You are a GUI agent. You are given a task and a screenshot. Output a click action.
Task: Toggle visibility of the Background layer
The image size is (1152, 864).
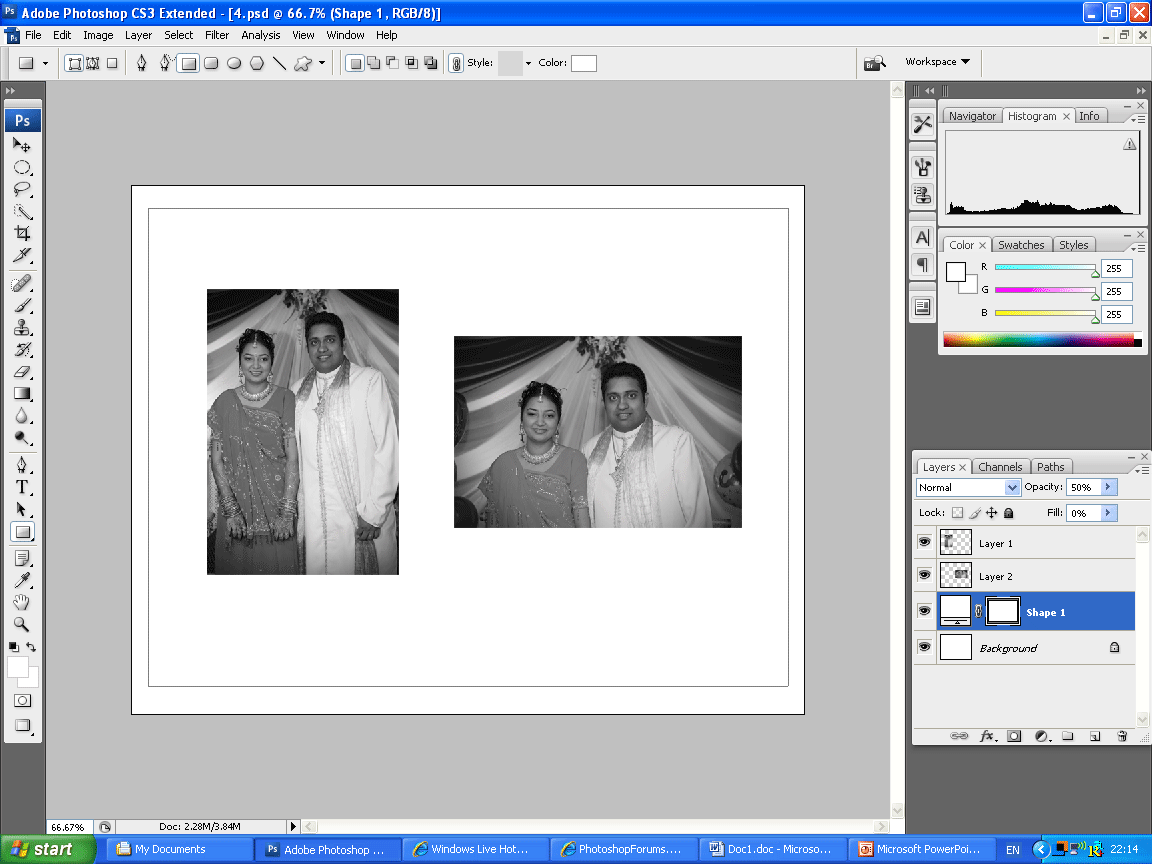[924, 647]
